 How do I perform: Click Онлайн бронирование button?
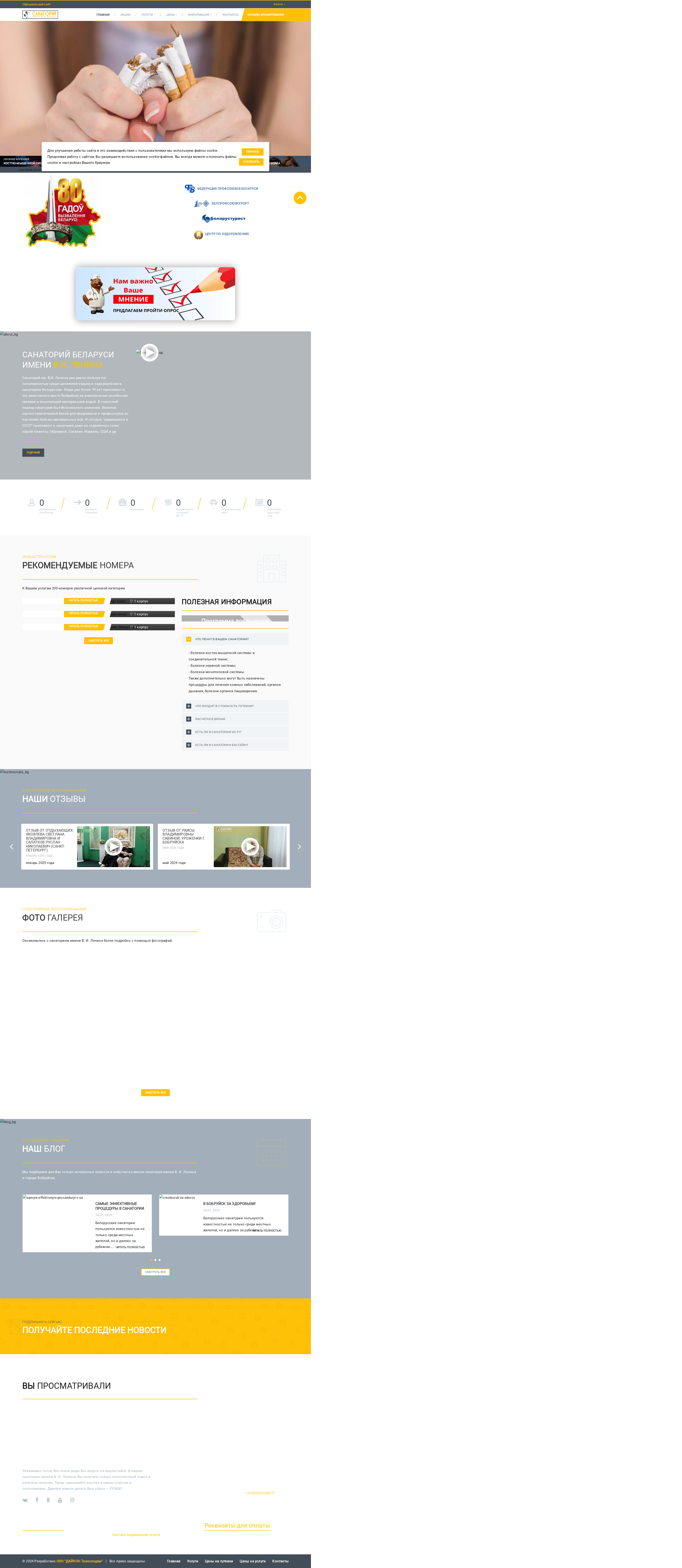click(x=266, y=15)
